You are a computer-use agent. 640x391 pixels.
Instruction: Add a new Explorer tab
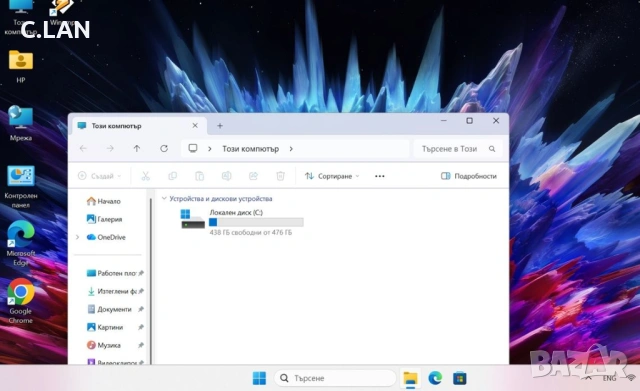pos(220,126)
